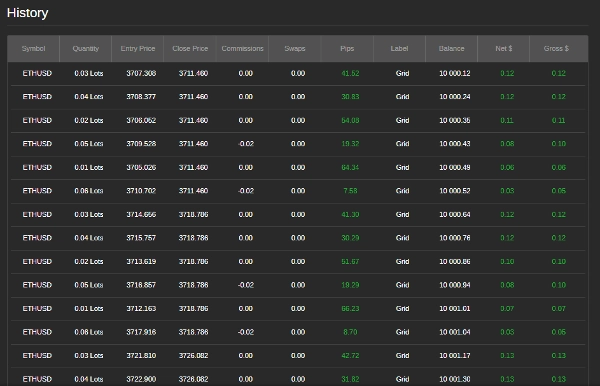Click the 30.83 pips value
600x386 pixels.
[x=350, y=97]
